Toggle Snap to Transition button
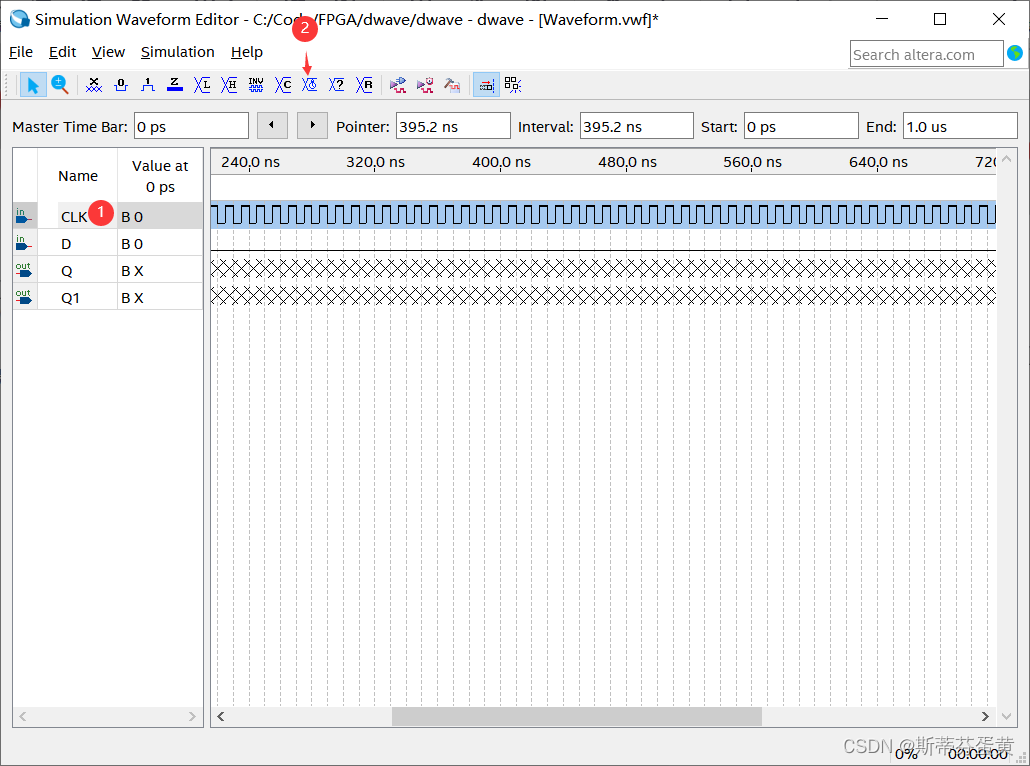Viewport: 1030px width, 766px height. tap(513, 85)
